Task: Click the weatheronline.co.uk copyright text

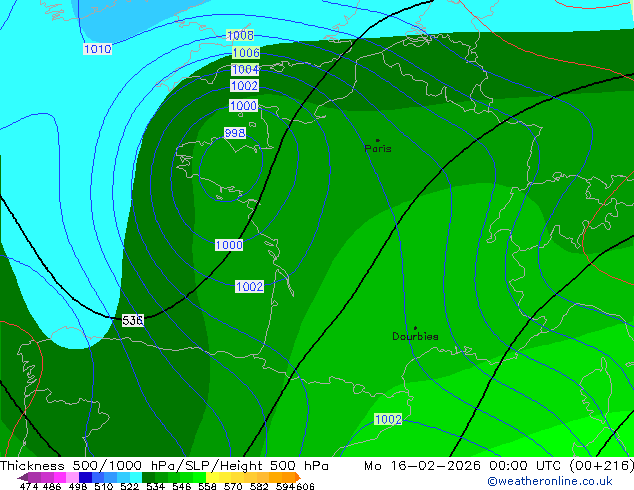Action: pyautogui.click(x=550, y=481)
